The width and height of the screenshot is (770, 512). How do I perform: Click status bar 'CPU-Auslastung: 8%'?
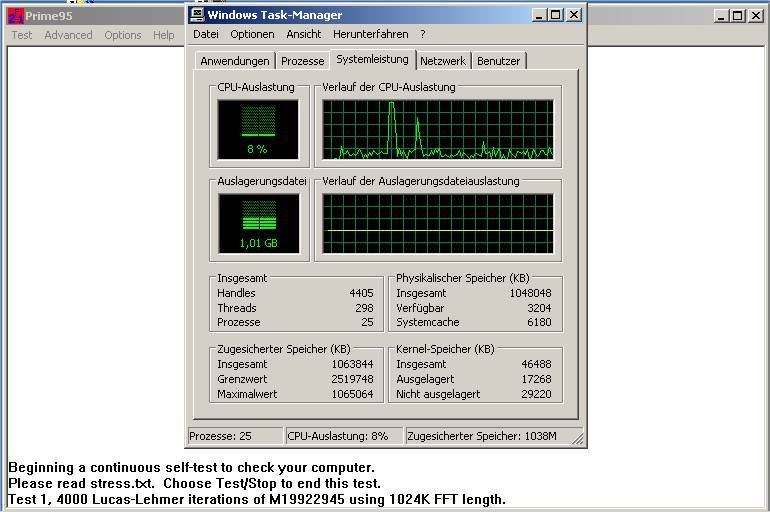(x=344, y=436)
